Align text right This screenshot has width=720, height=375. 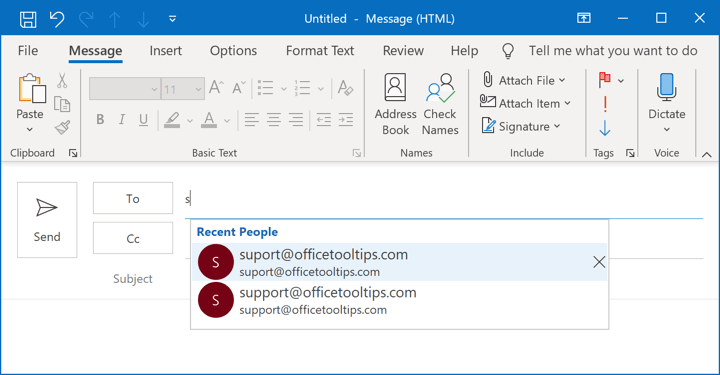[296, 120]
